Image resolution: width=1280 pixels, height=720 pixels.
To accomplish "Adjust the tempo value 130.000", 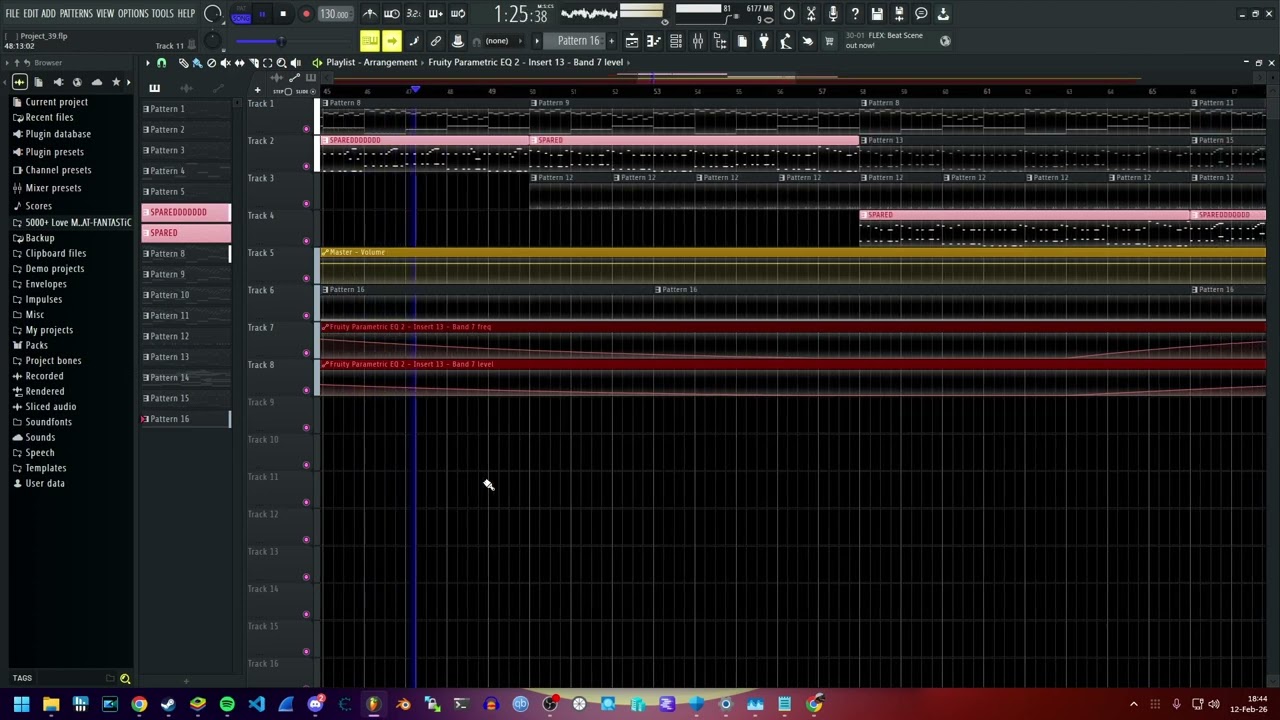I will click(x=335, y=14).
